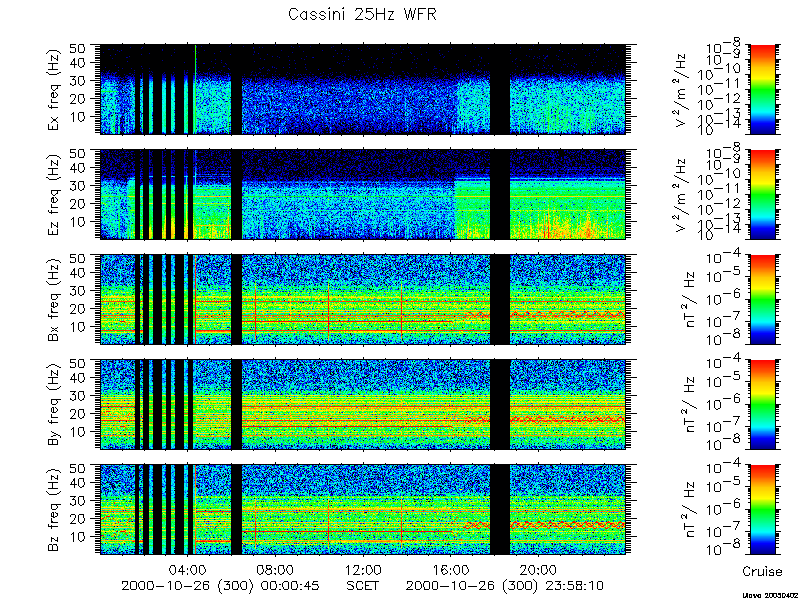
Task: Click the nT²/Hz unit label of Bx colorbar
Action: [x=689, y=299]
